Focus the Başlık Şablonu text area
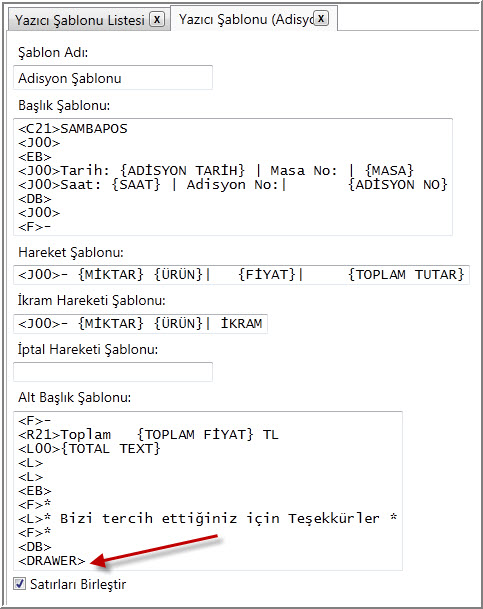 click(233, 177)
